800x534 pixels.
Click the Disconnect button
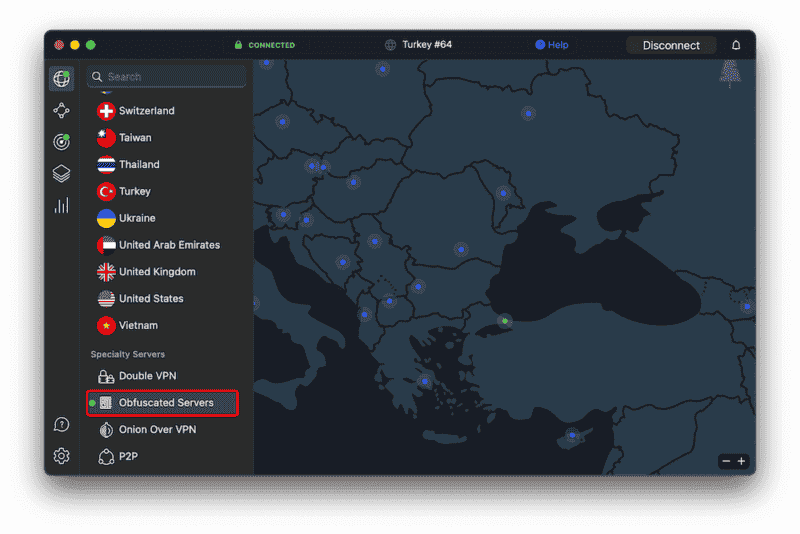(671, 45)
